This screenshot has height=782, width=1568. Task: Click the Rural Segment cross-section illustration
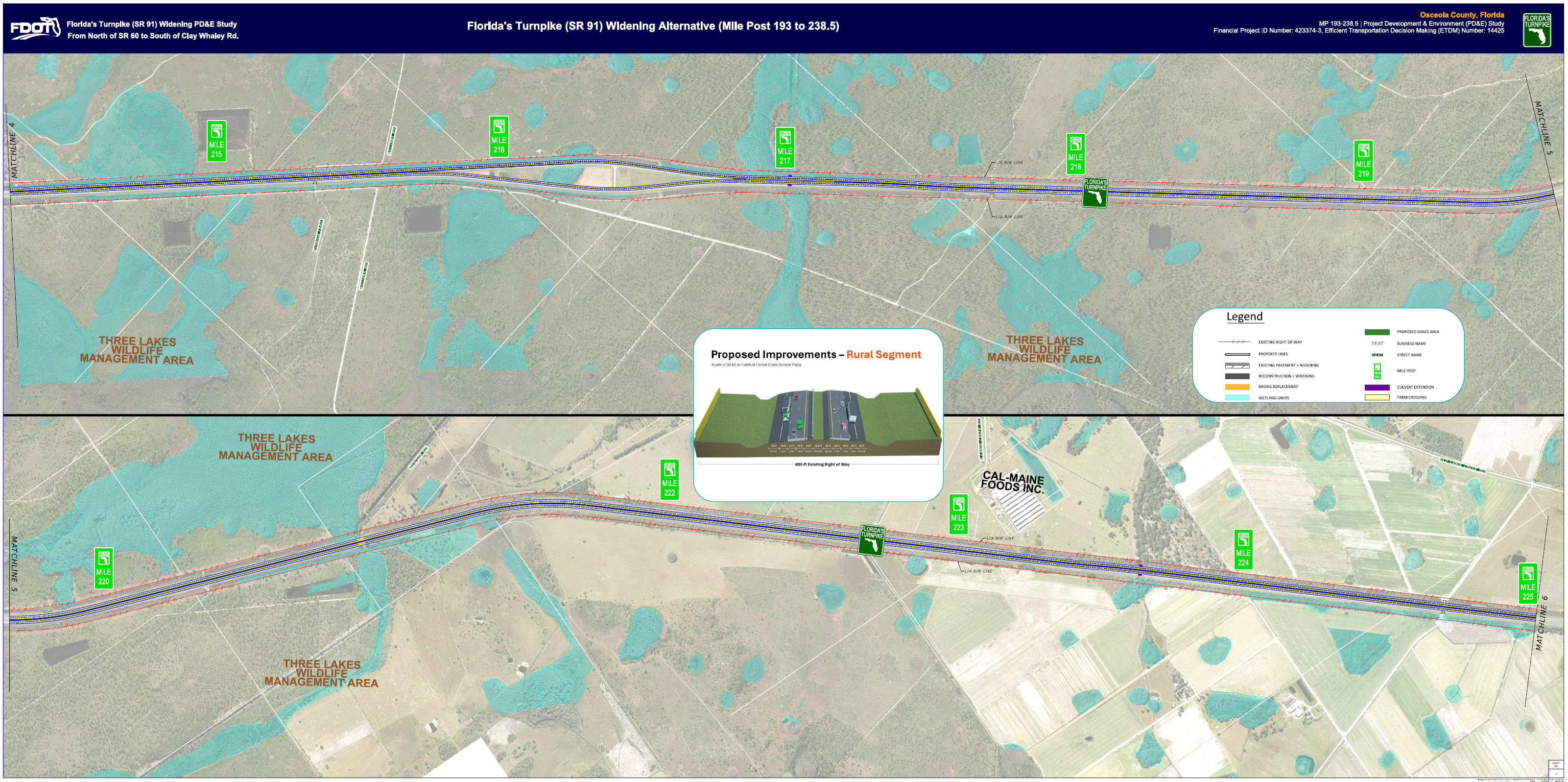point(817,424)
